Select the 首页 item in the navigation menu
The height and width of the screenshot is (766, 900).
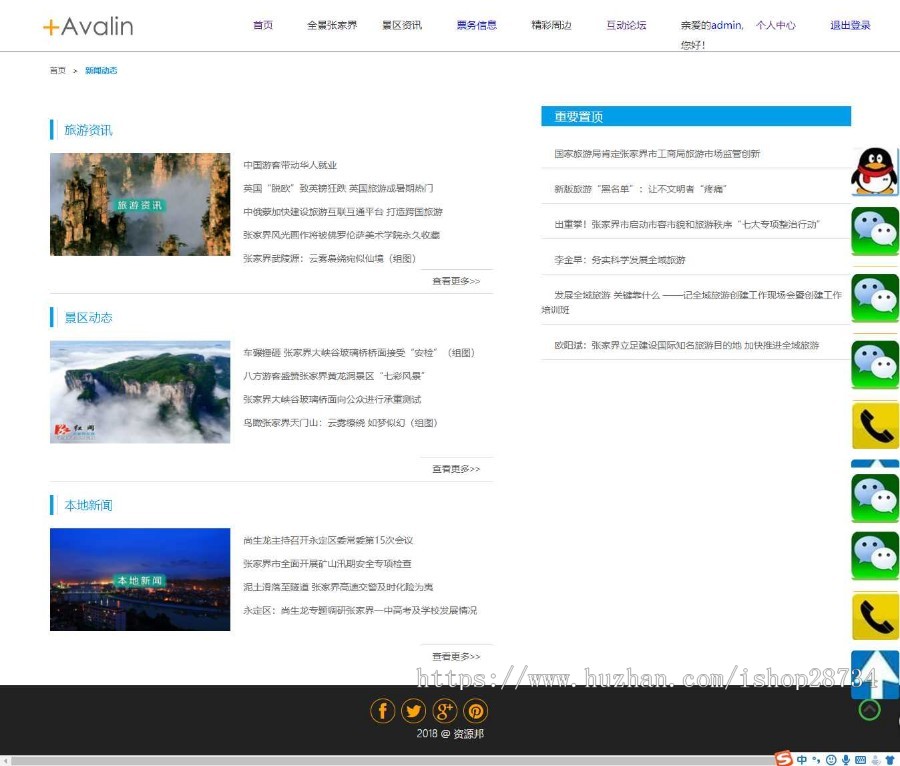point(263,25)
